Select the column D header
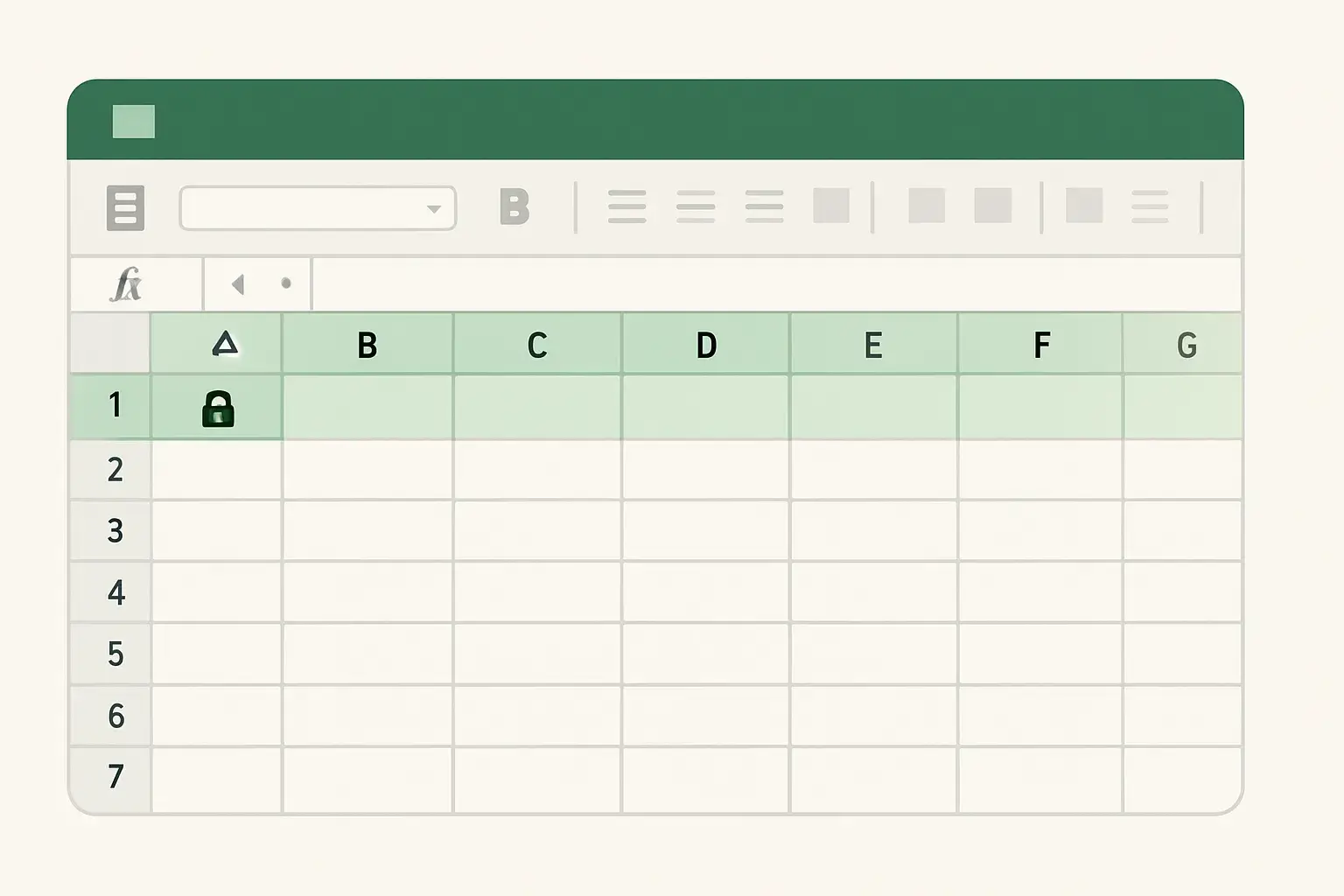Screen dimensions: 1344x896 [x=706, y=345]
